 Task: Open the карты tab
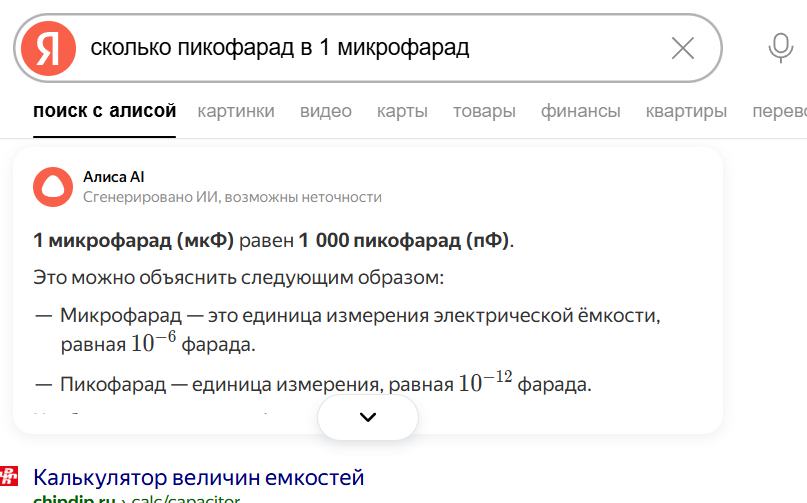pos(402,111)
